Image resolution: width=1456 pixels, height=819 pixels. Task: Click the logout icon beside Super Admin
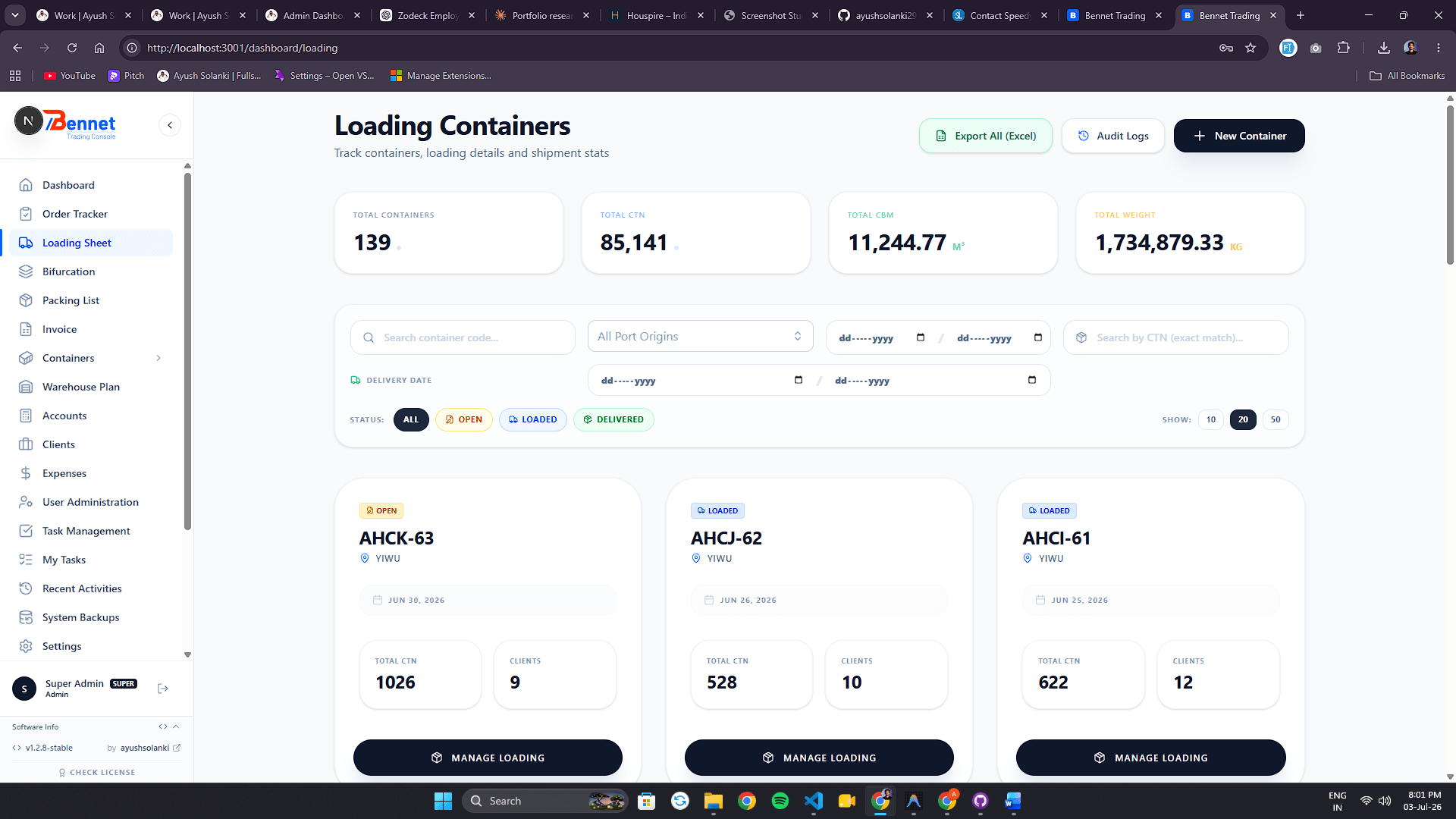click(163, 689)
